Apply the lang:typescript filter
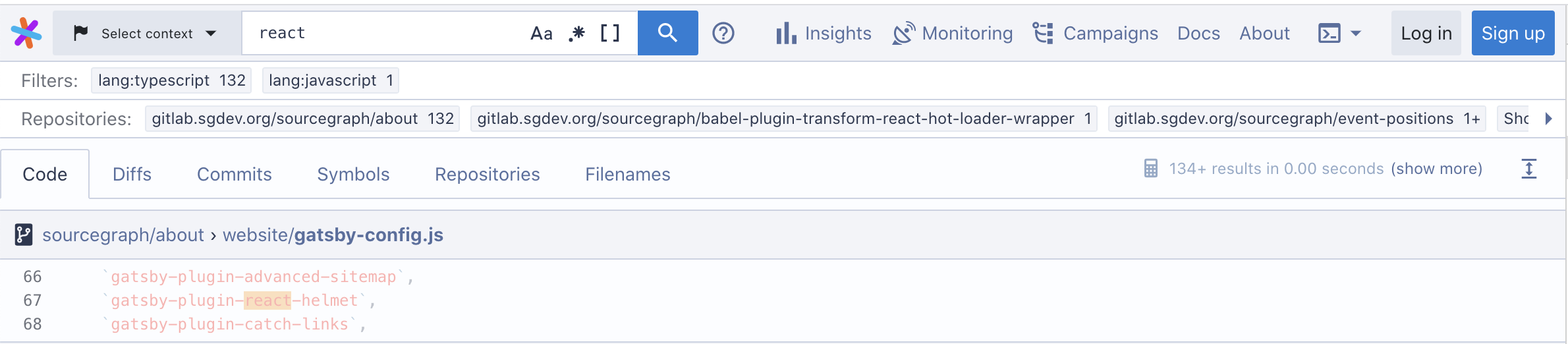The height and width of the screenshot is (344, 1568). (172, 80)
